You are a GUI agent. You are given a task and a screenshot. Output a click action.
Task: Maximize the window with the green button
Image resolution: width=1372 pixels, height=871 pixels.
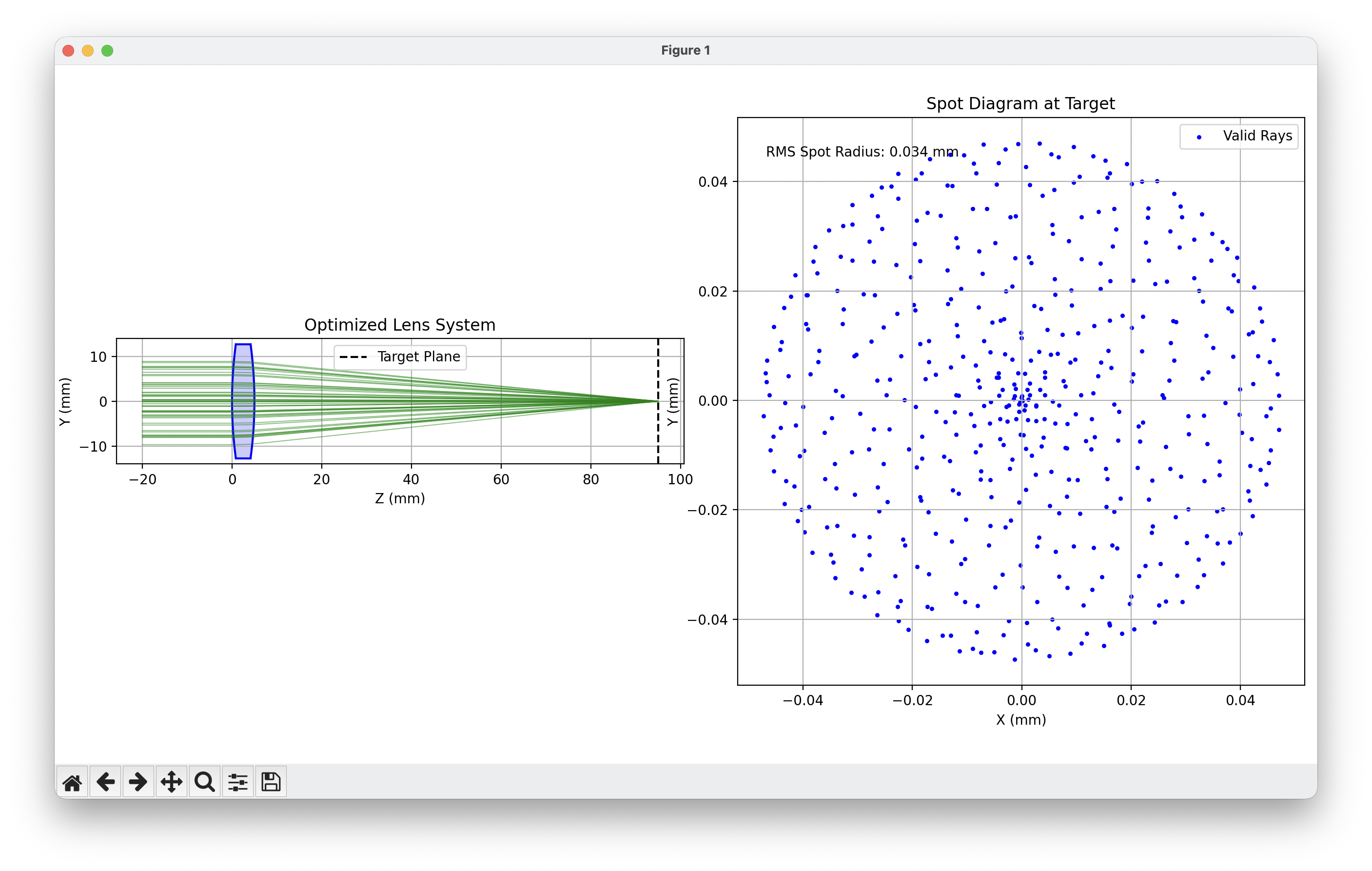point(107,51)
